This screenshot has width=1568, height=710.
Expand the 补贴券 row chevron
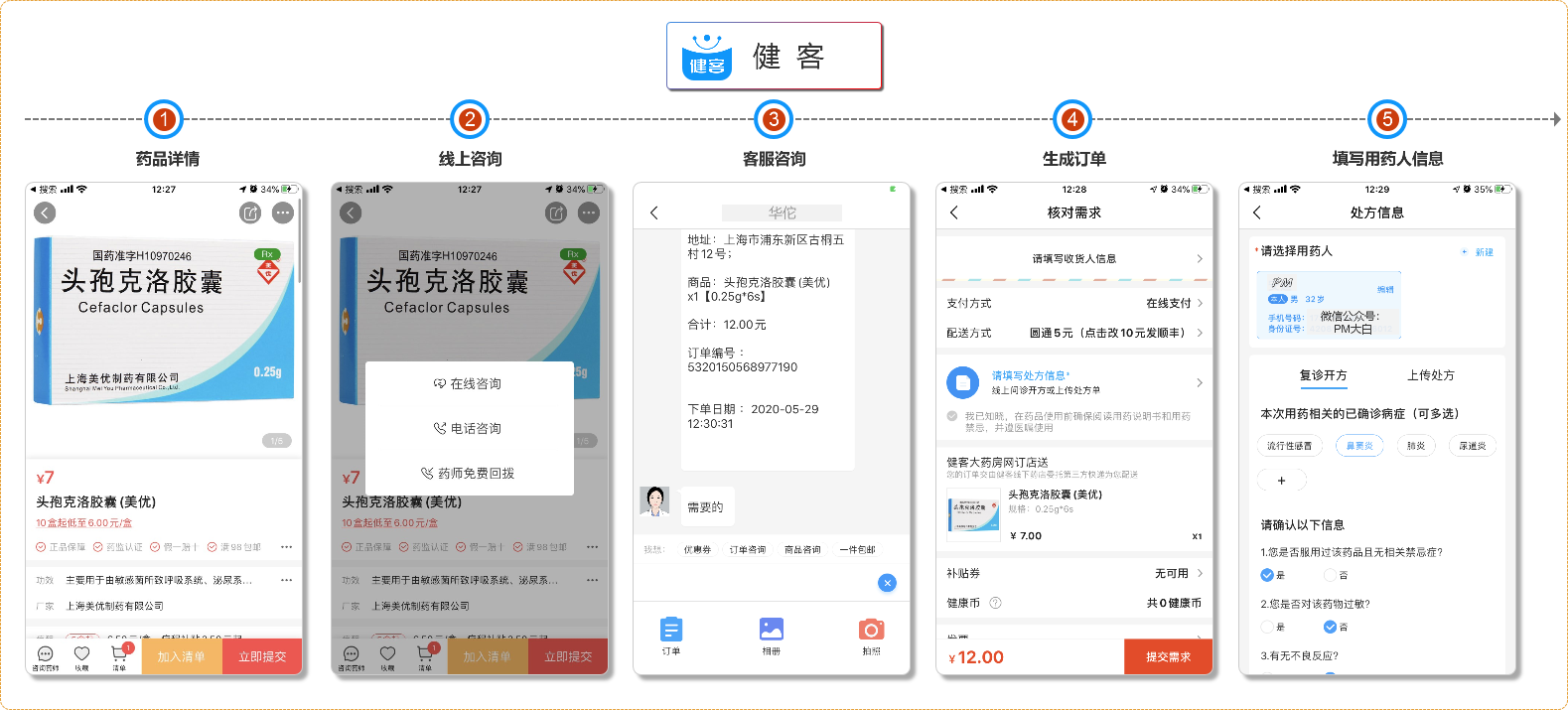tap(1200, 573)
